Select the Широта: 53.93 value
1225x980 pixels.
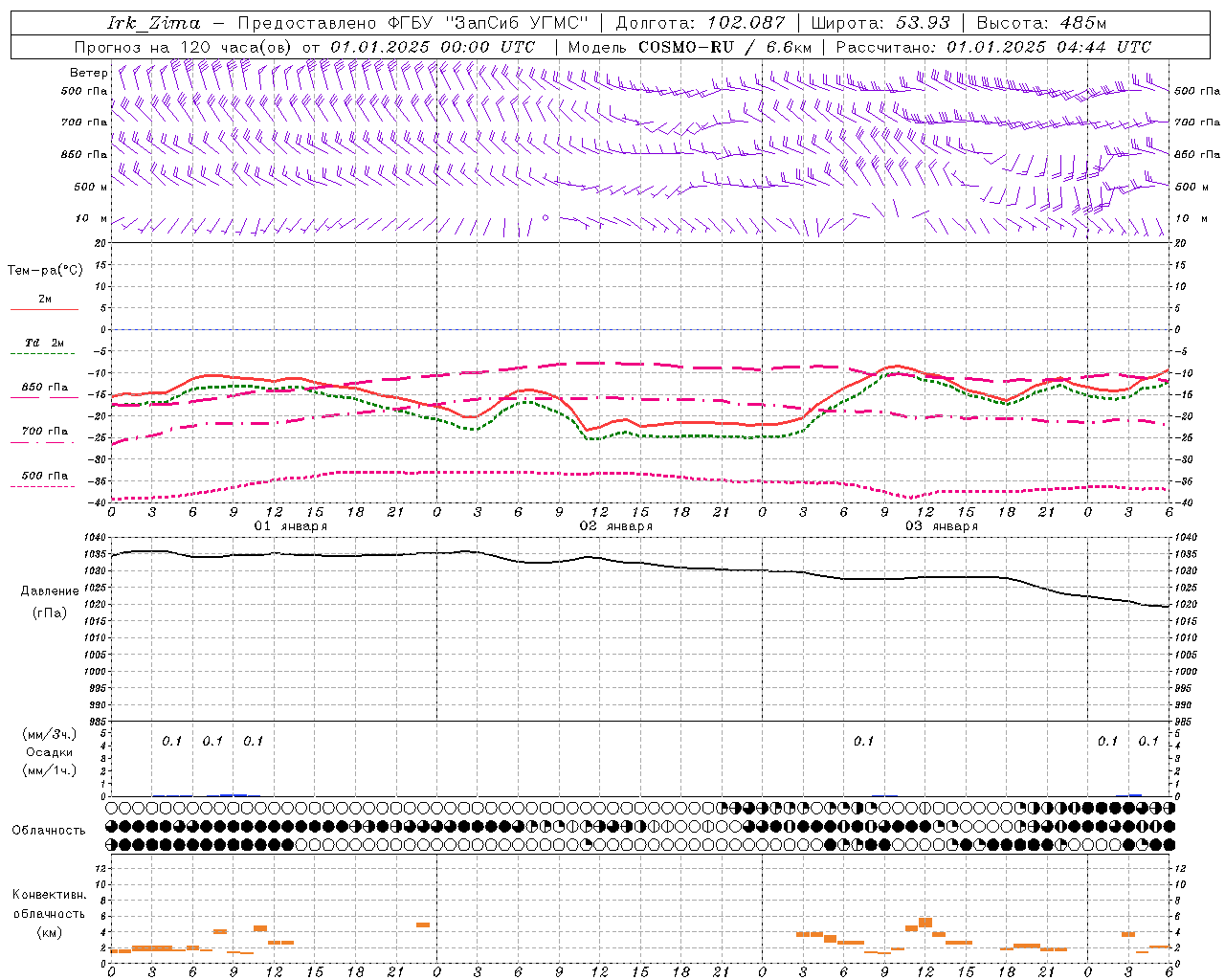[880, 23]
